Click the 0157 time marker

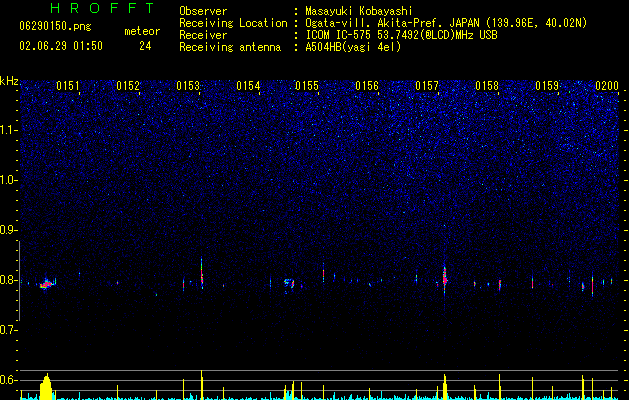(427, 86)
